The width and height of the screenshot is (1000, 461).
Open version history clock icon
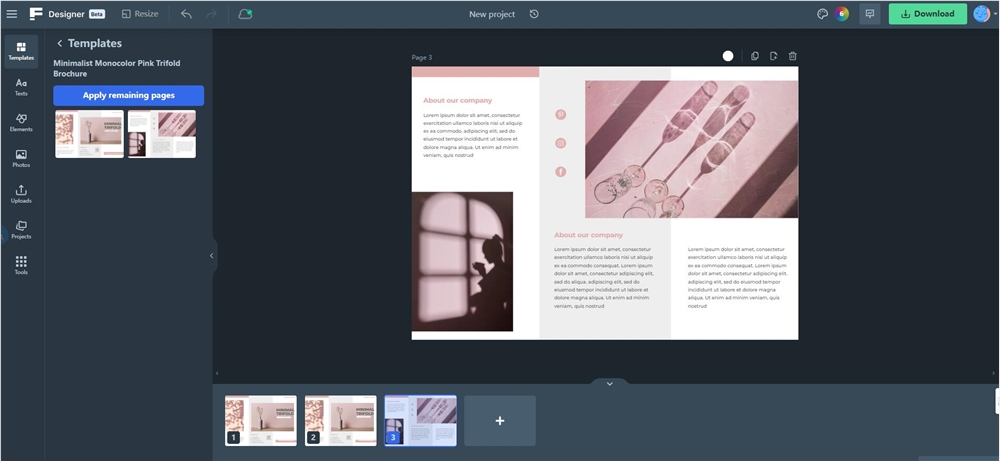pyautogui.click(x=534, y=14)
